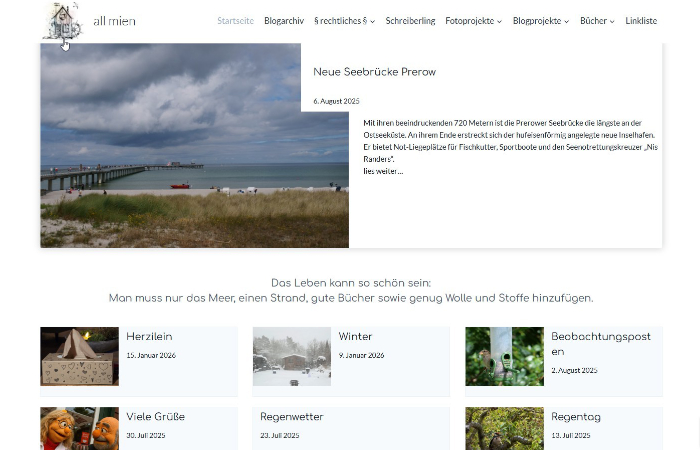Click the house logo icon
Screen dimensions: 700x450
pos(62,21)
